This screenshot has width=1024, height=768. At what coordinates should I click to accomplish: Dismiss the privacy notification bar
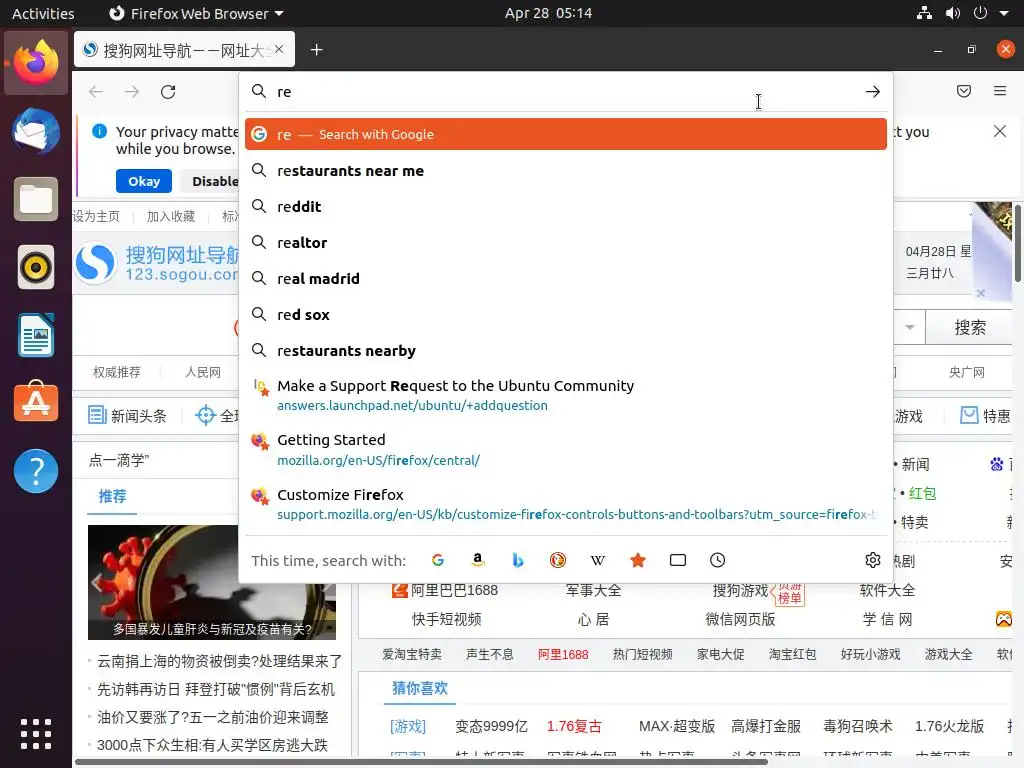click(1000, 131)
